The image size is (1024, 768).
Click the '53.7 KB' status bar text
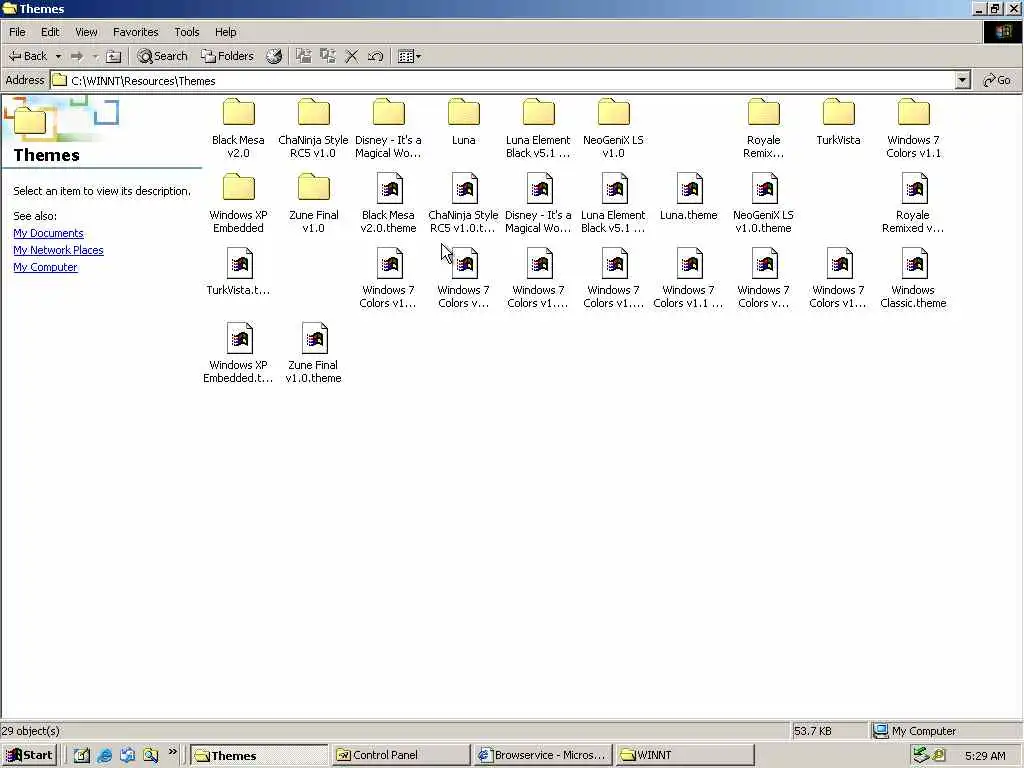(x=812, y=731)
